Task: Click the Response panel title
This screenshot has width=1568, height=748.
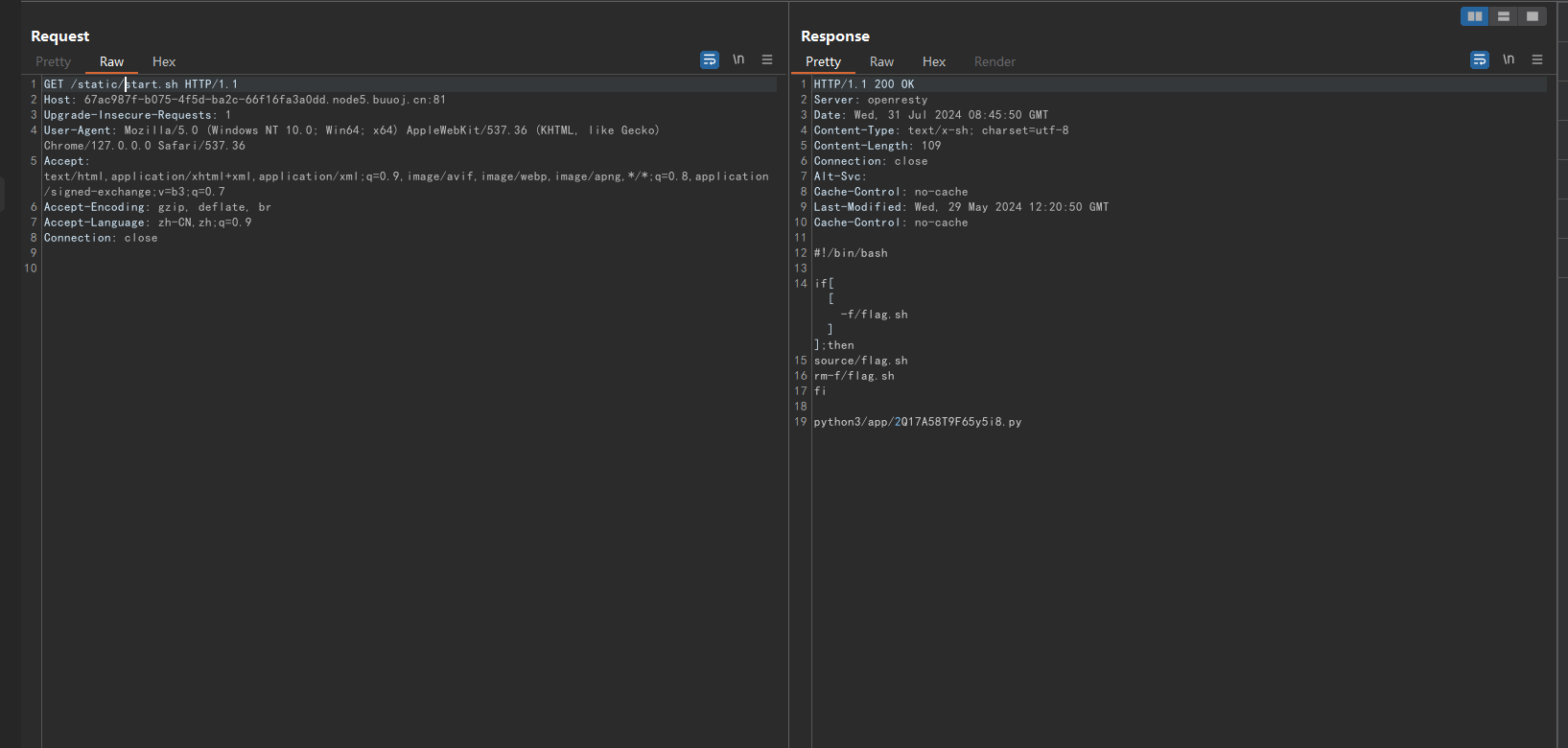Action: click(x=835, y=36)
